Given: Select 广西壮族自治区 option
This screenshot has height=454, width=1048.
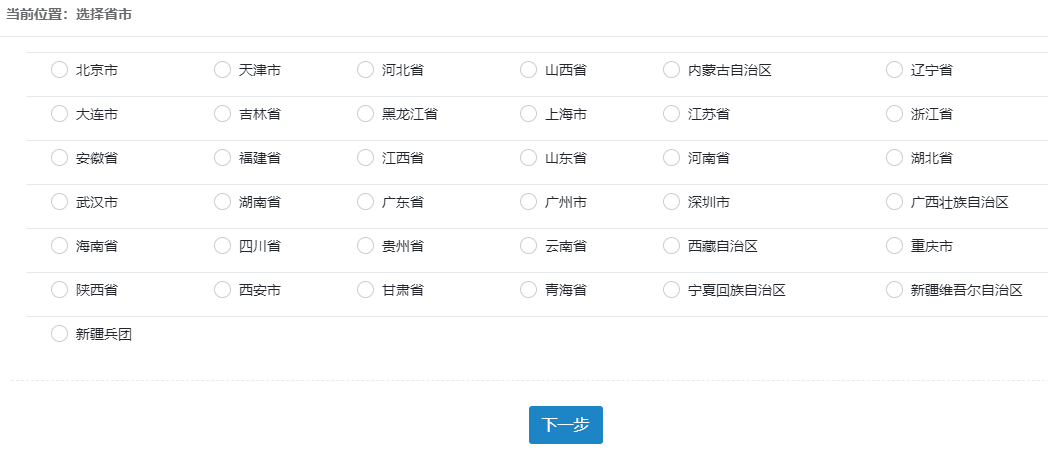Looking at the screenshot, I should coord(894,202).
